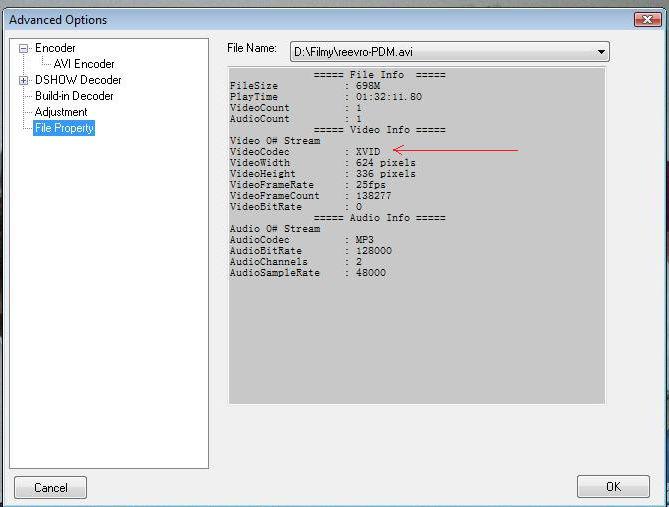Click the File Name label
This screenshot has height=507, width=669.
[252, 48]
